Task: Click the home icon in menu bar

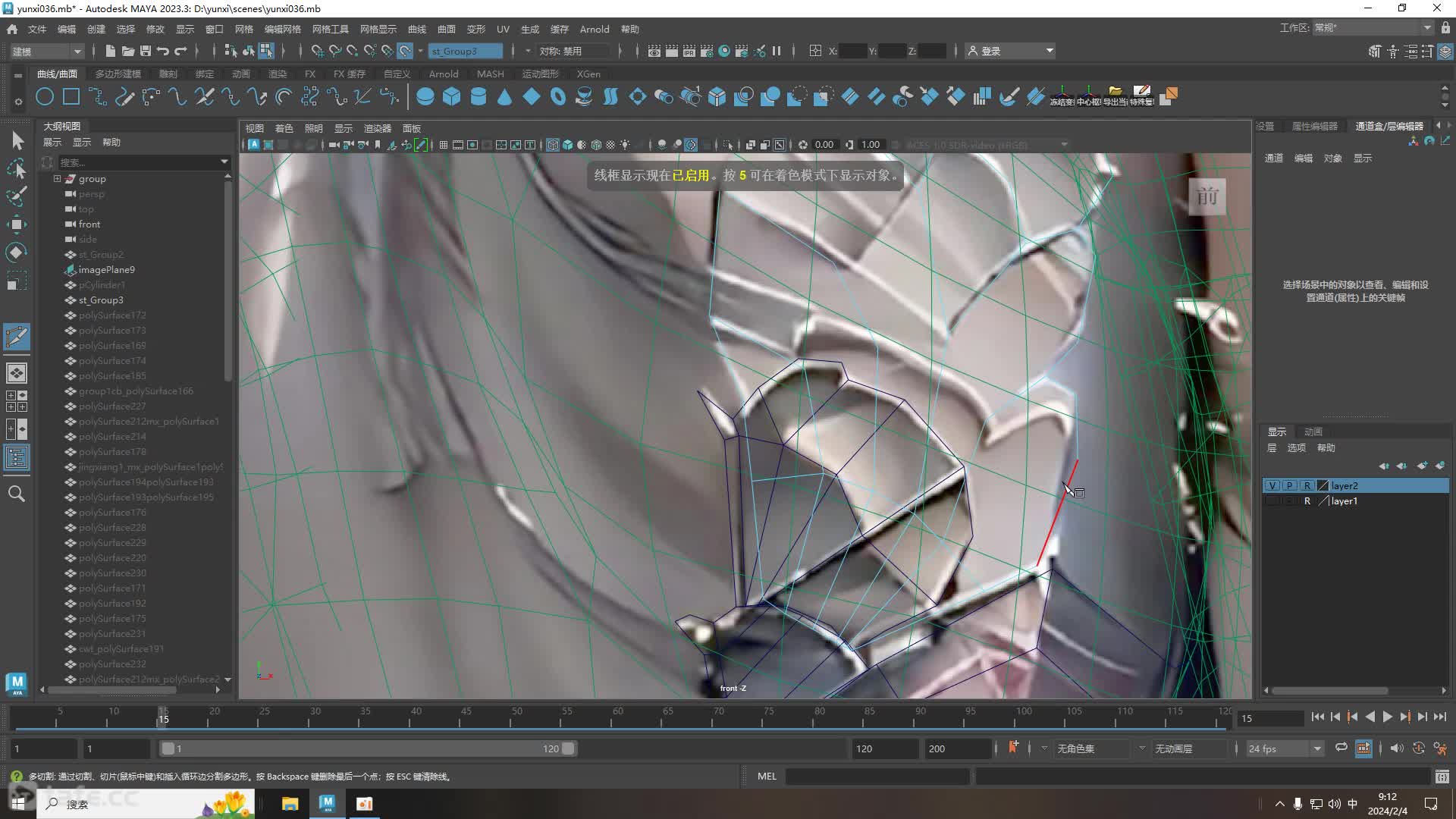Action: pyautogui.click(x=12, y=29)
